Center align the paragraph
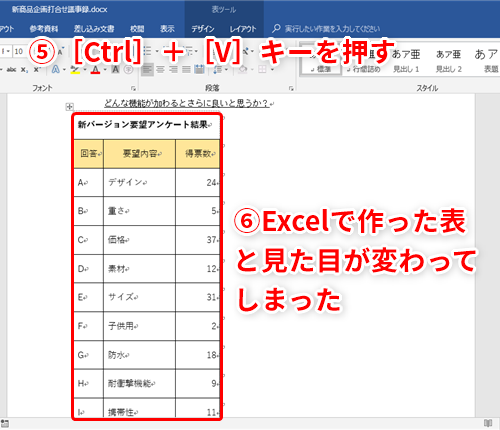The image size is (500, 430). tap(160, 69)
